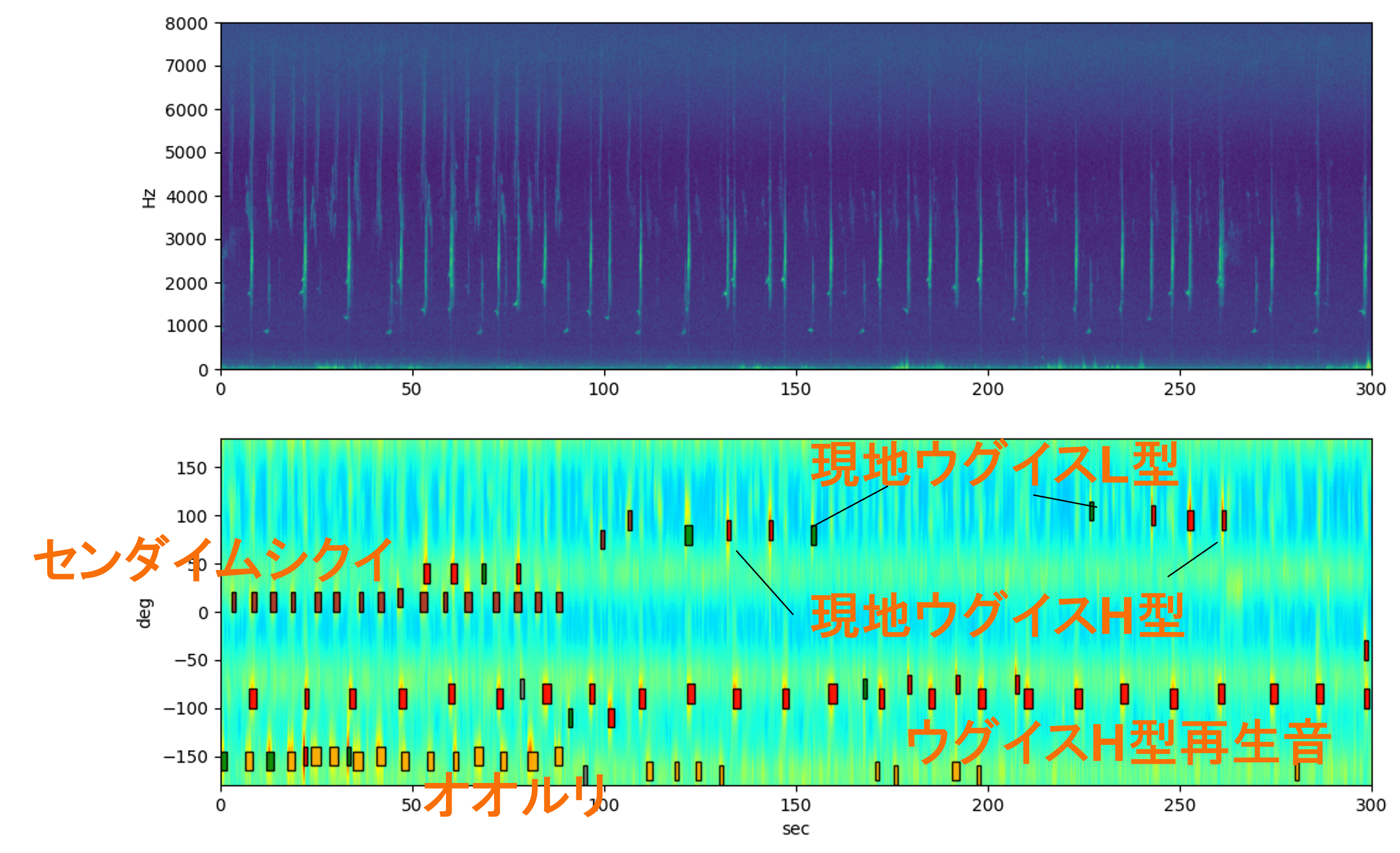Click the −50 degree tick label

(x=191, y=660)
